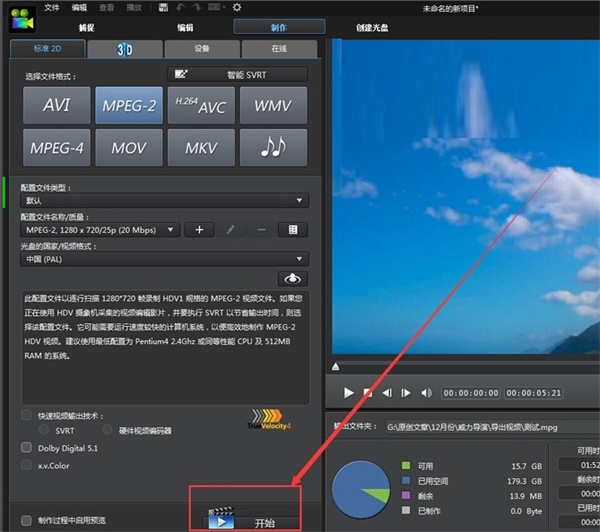Enable the Dolby Digital 5.1 checkbox

[x=27, y=448]
